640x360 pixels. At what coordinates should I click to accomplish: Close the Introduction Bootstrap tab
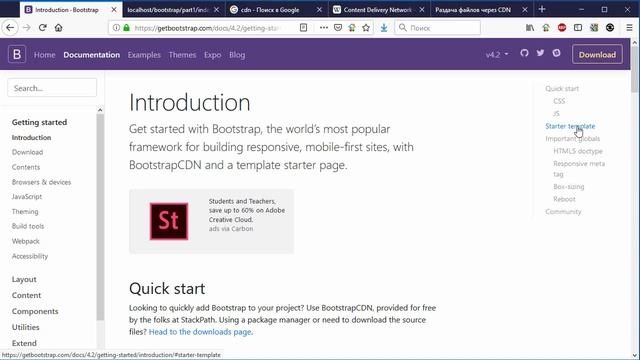114,9
